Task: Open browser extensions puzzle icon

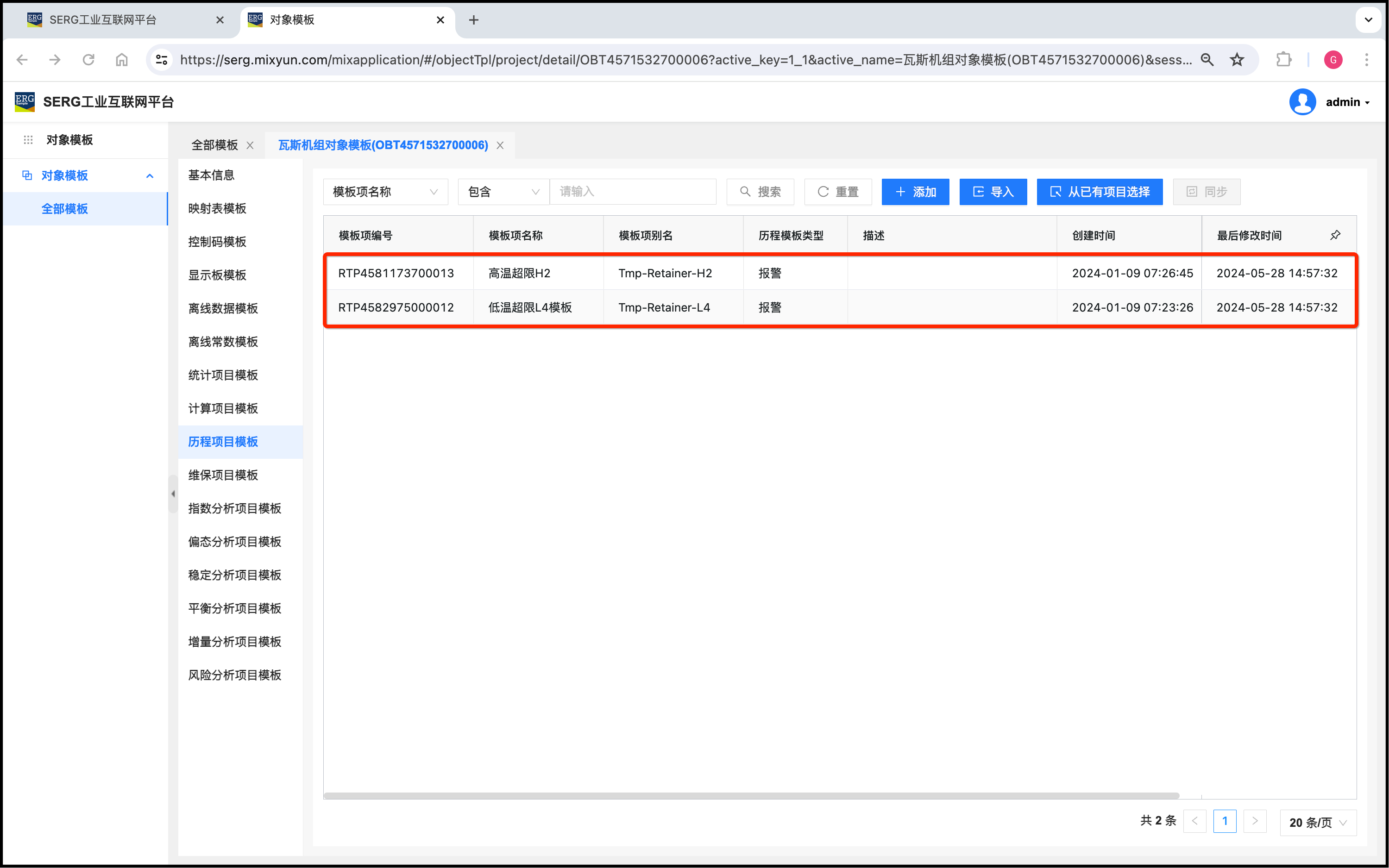Action: (1283, 60)
